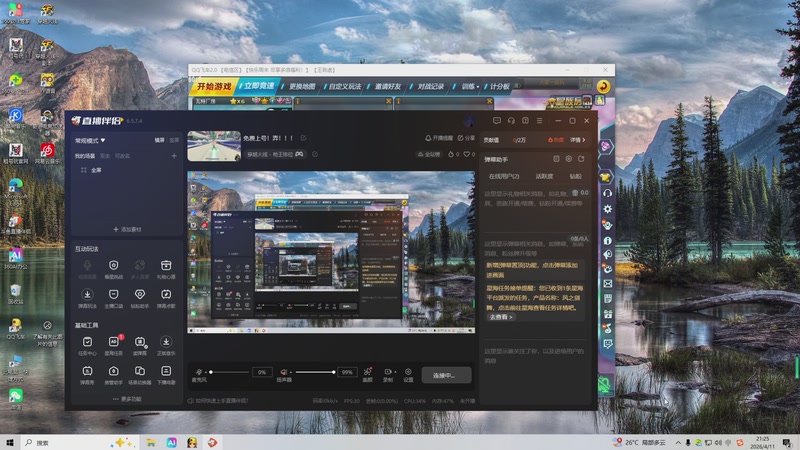
Task: Open the 美颜 beauty icon in bottom bar
Action: coord(367,372)
